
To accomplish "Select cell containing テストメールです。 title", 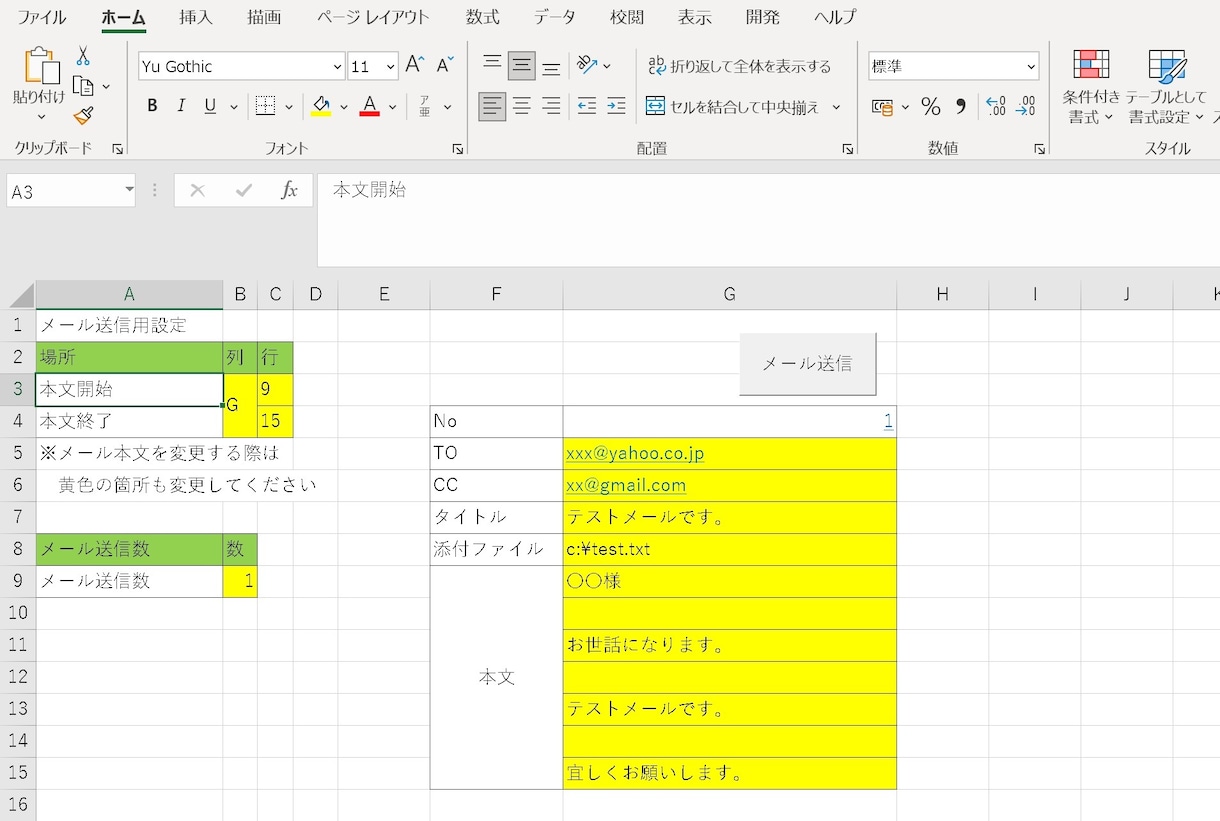I will [x=730, y=517].
